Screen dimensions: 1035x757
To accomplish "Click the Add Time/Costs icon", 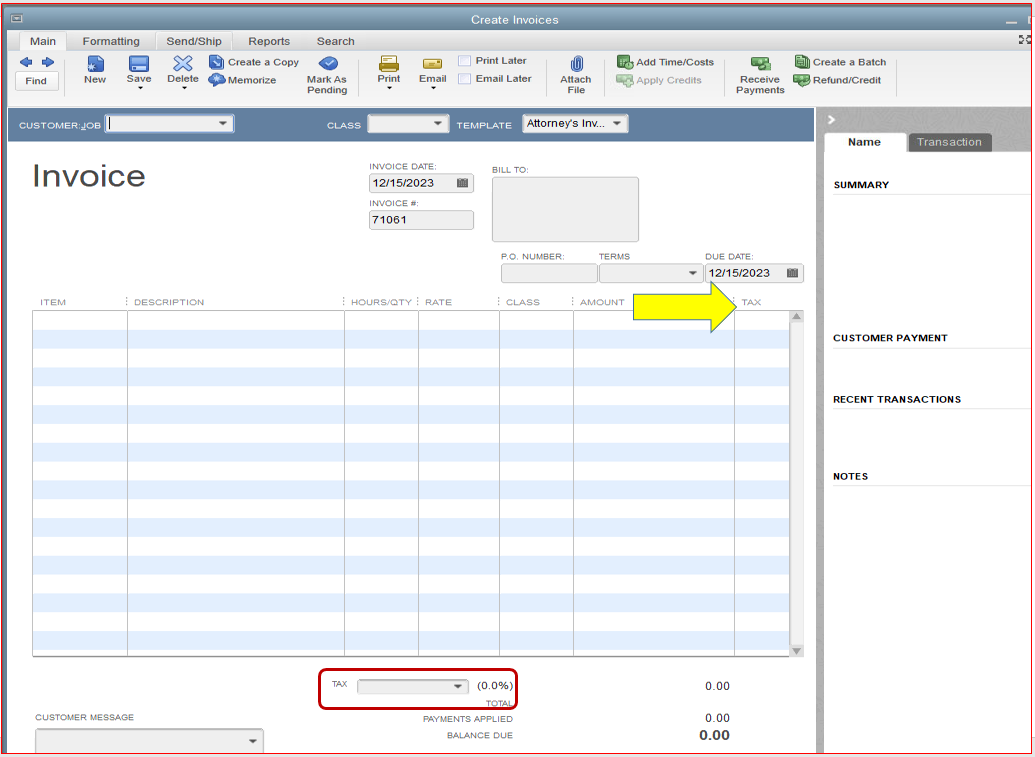I will [624, 61].
